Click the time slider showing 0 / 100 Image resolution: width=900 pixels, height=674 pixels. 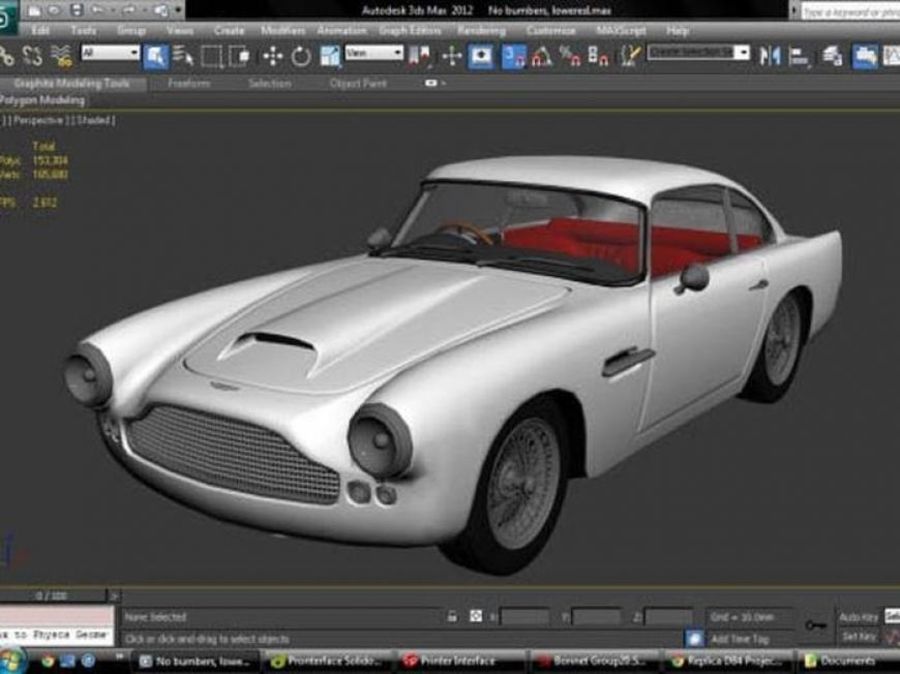point(56,596)
